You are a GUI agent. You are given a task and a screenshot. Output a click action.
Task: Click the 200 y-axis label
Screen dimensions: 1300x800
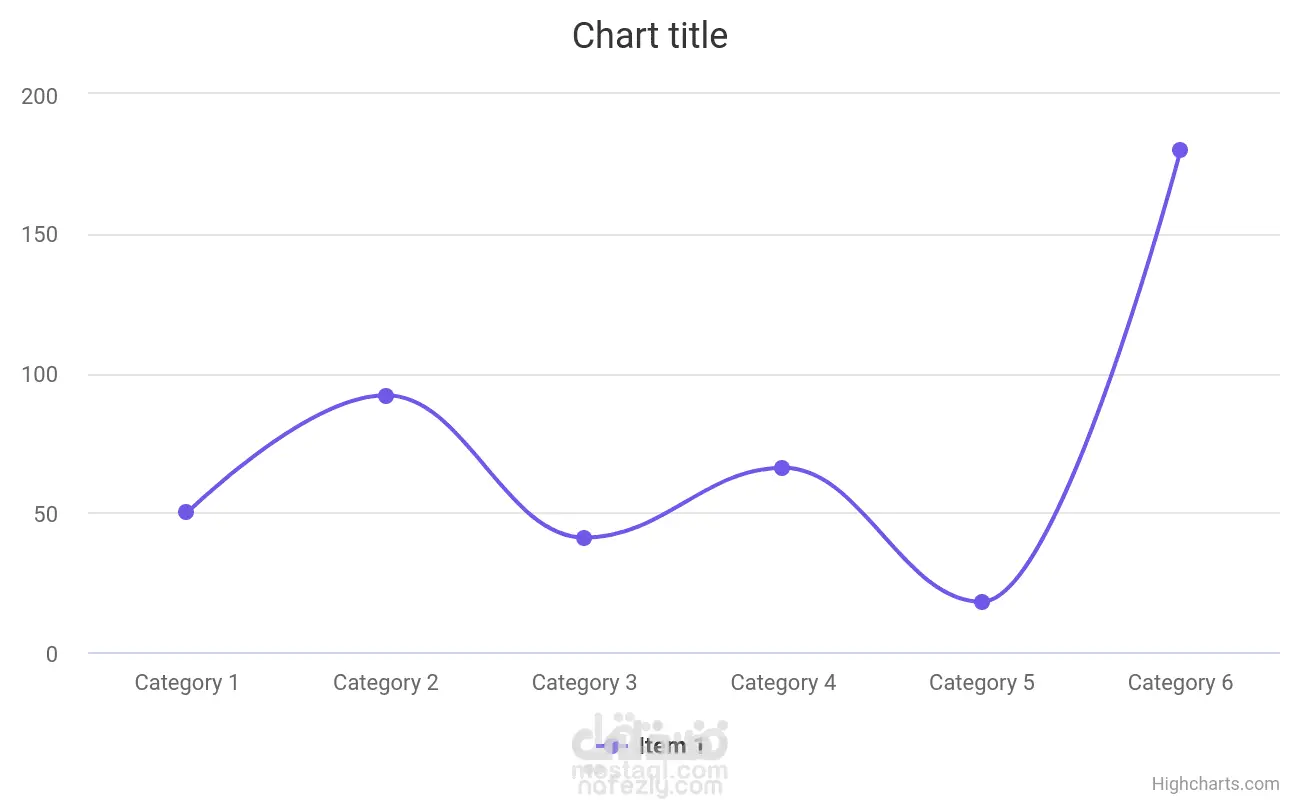[x=40, y=96]
